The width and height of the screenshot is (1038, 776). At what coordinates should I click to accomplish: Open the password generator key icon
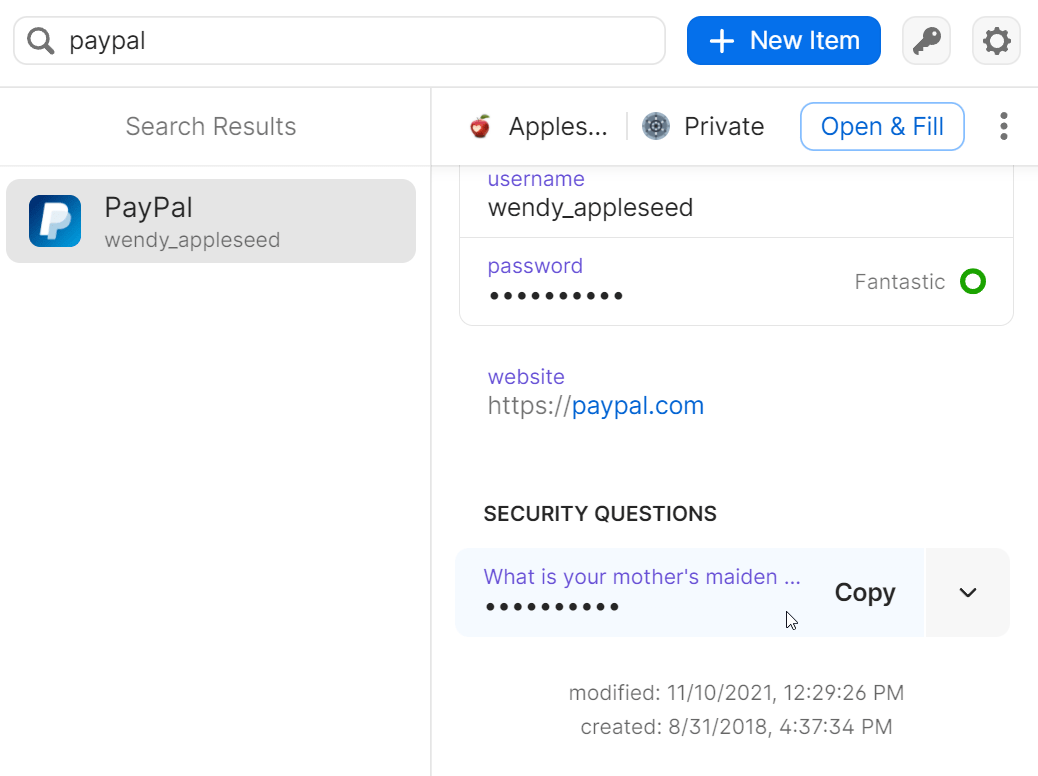coord(926,40)
